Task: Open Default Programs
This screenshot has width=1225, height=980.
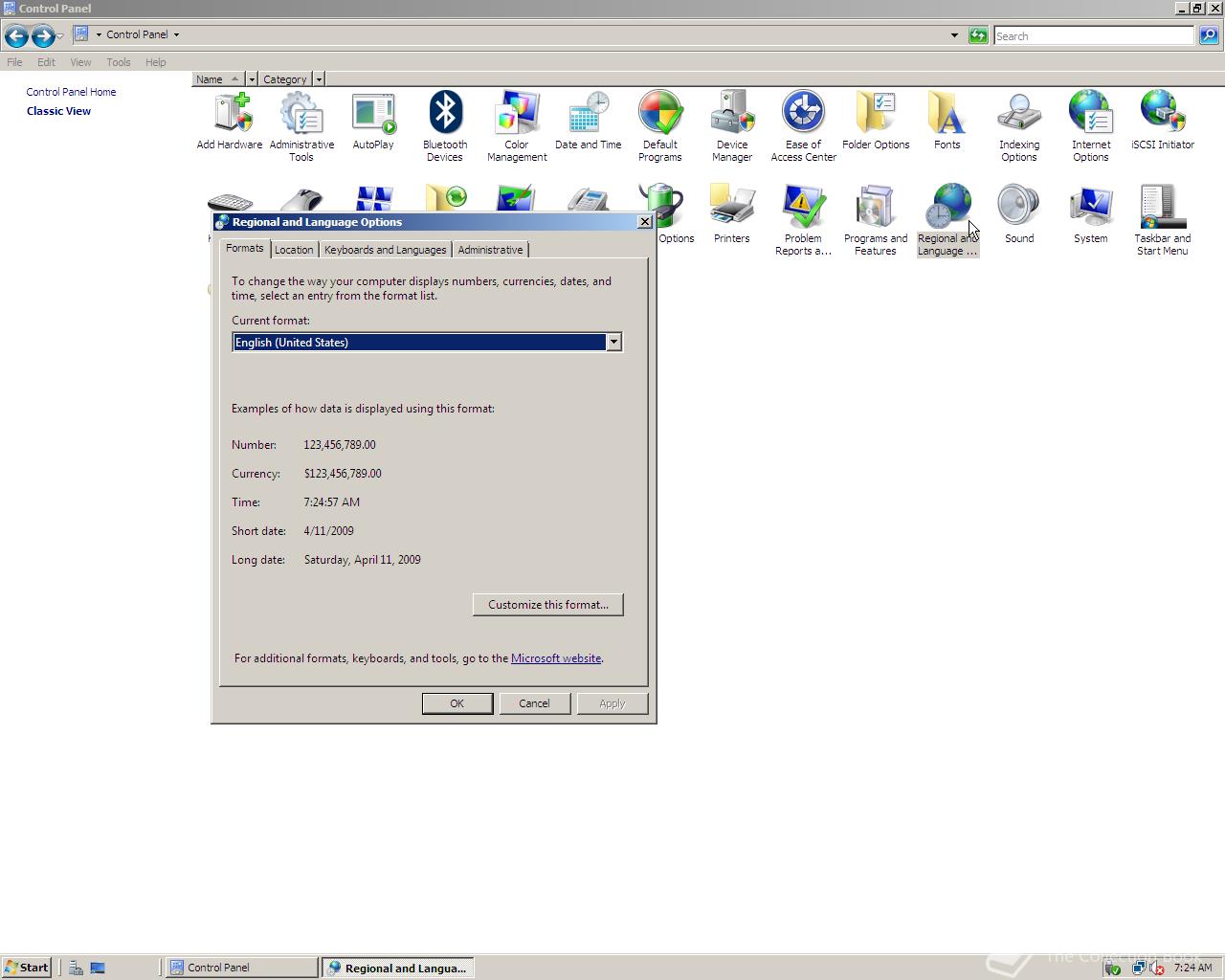Action: [x=660, y=126]
